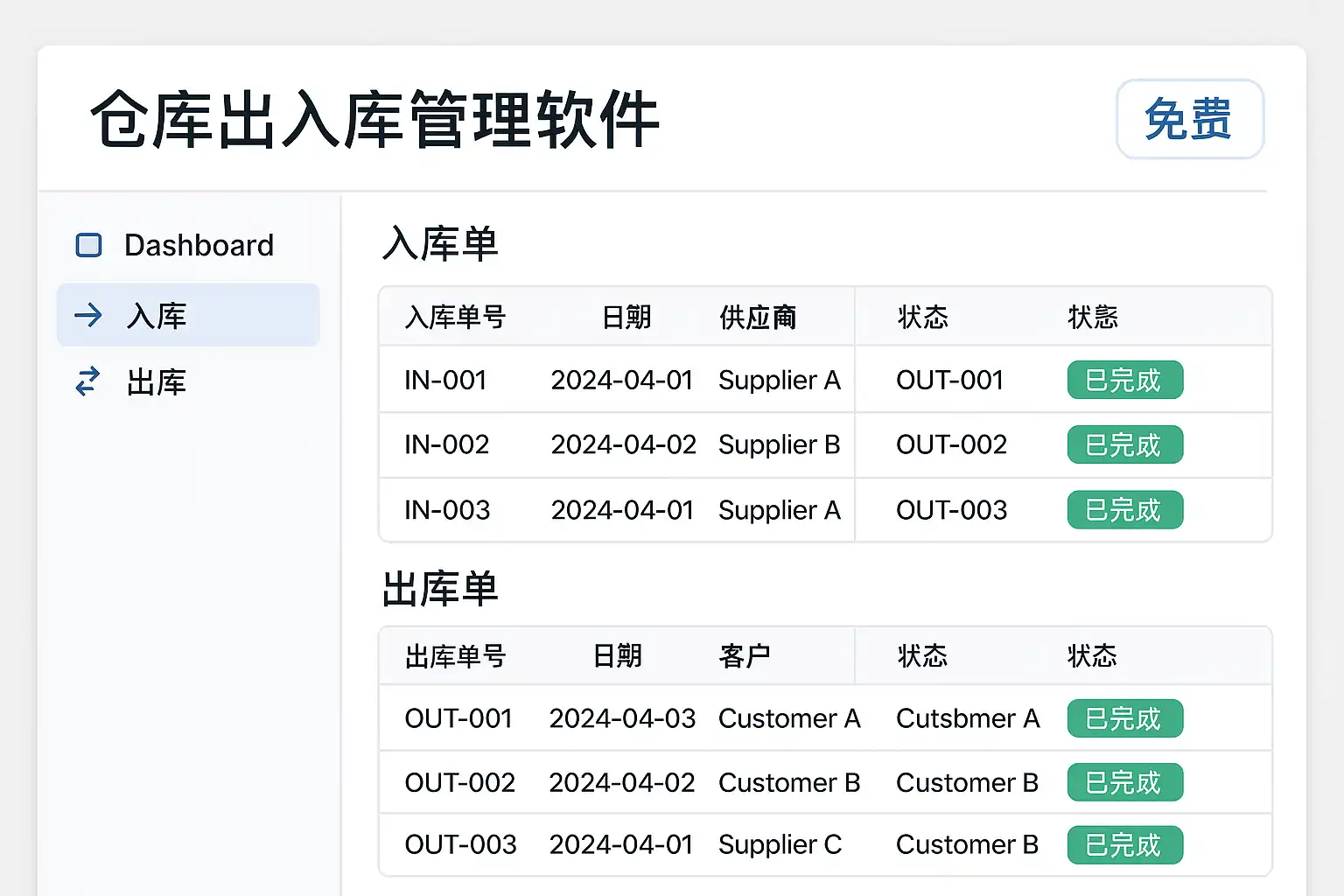The width and height of the screenshot is (1344, 896).
Task: Open inbound order IN-001
Action: click(x=445, y=380)
